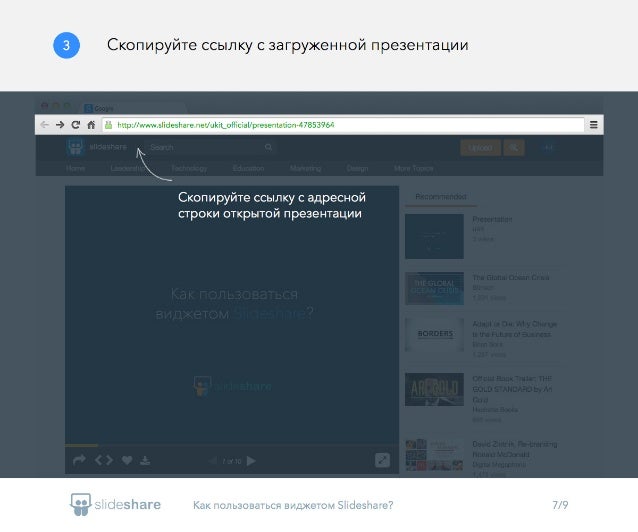Select the slideshare.net URL in address bar
Viewport: 638px width, 532px height.
[x=226, y=125]
